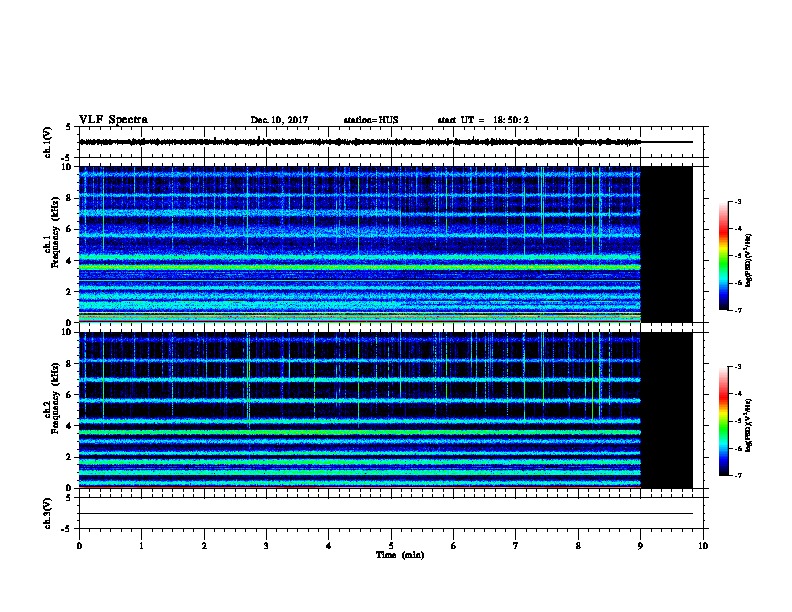Click time-axis tick label "9"
This screenshot has width=792, height=612.
[640, 546]
